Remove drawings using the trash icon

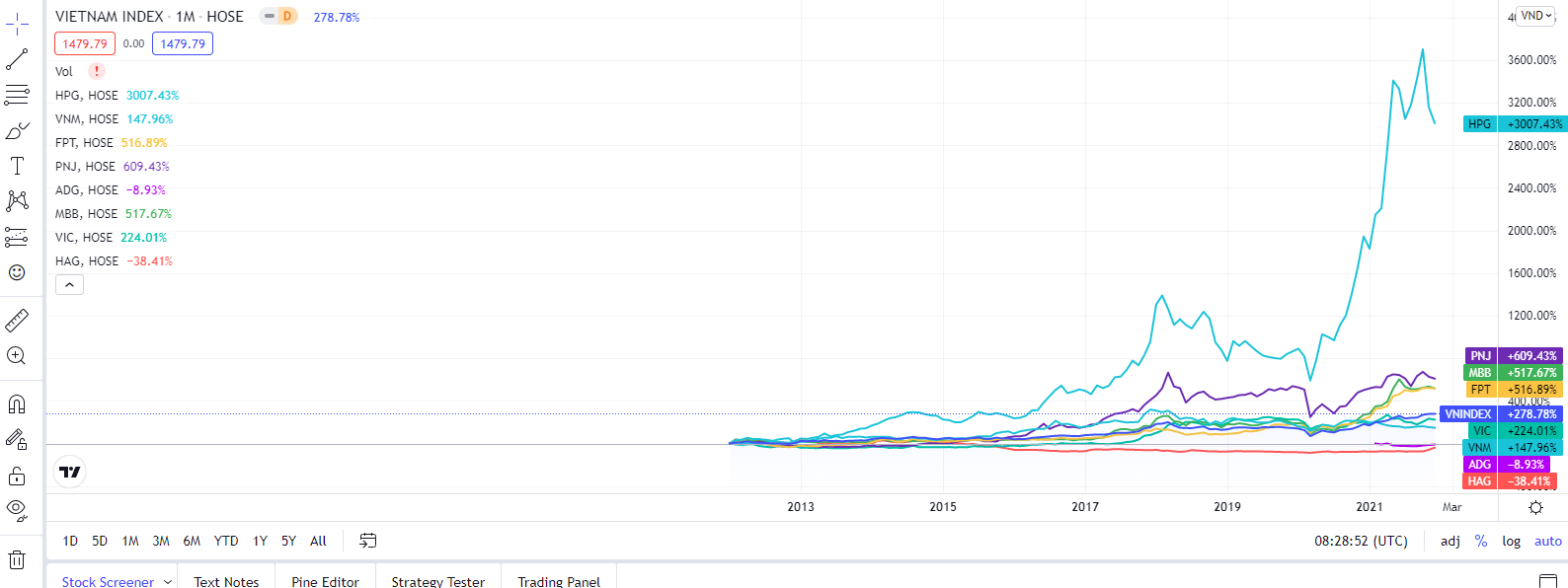tap(17, 559)
